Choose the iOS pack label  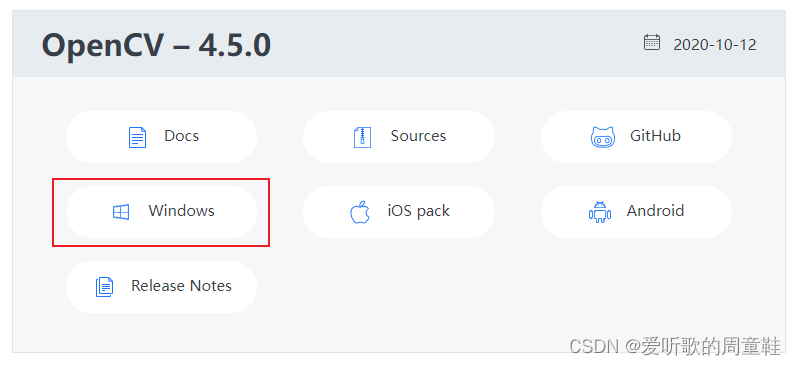tap(418, 211)
